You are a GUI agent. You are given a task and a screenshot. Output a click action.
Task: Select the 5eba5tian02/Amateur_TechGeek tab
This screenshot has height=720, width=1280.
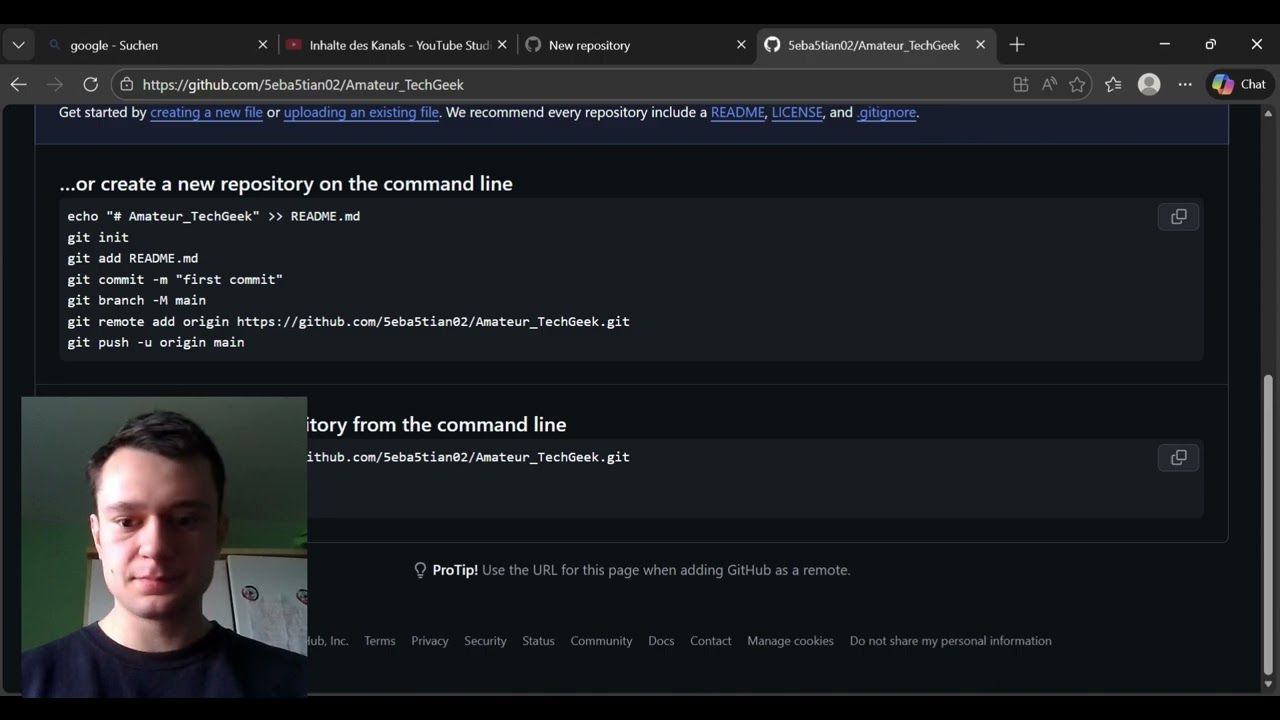(x=875, y=45)
